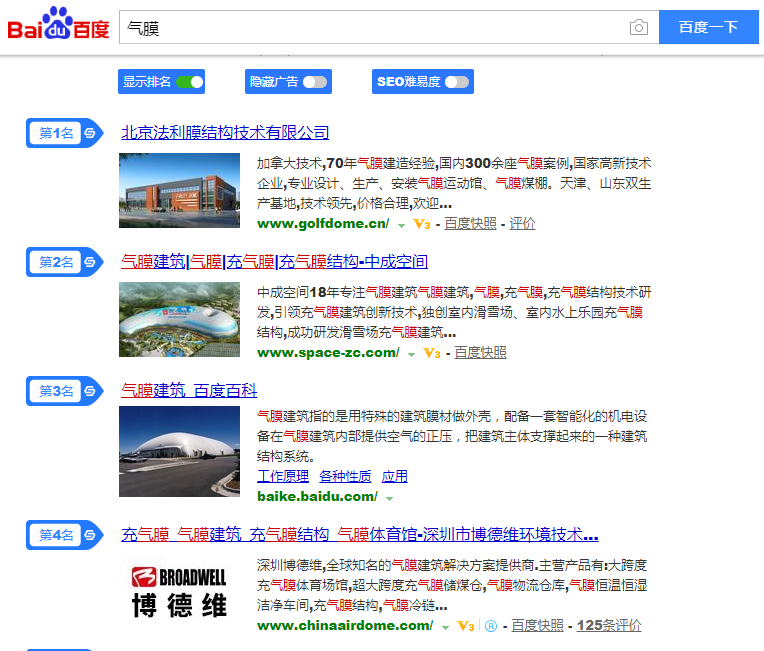Image resolution: width=764 pixels, height=651 pixels.
Task: Click www.space-zc.com/ green URL
Action: click(x=328, y=352)
